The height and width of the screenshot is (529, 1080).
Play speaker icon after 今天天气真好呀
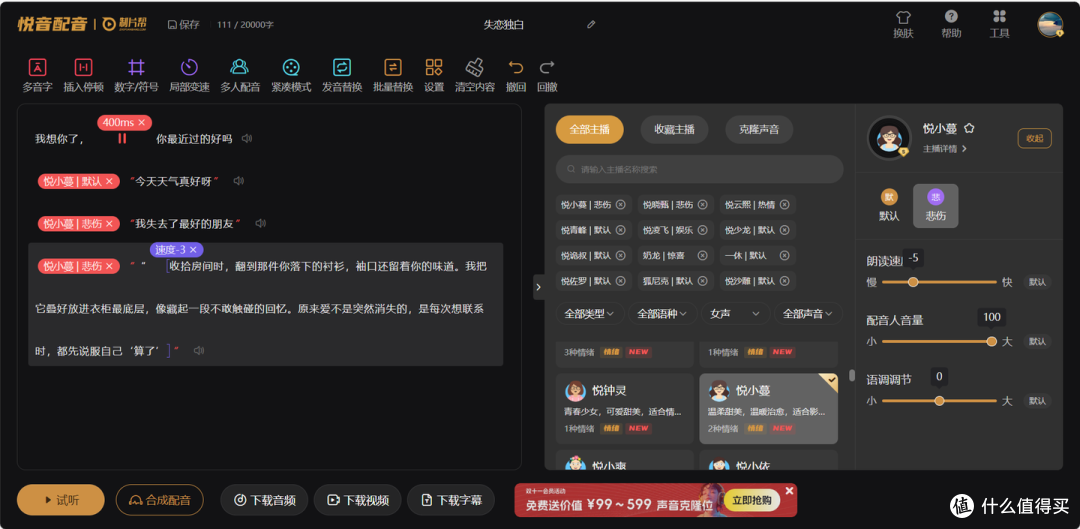pos(238,181)
